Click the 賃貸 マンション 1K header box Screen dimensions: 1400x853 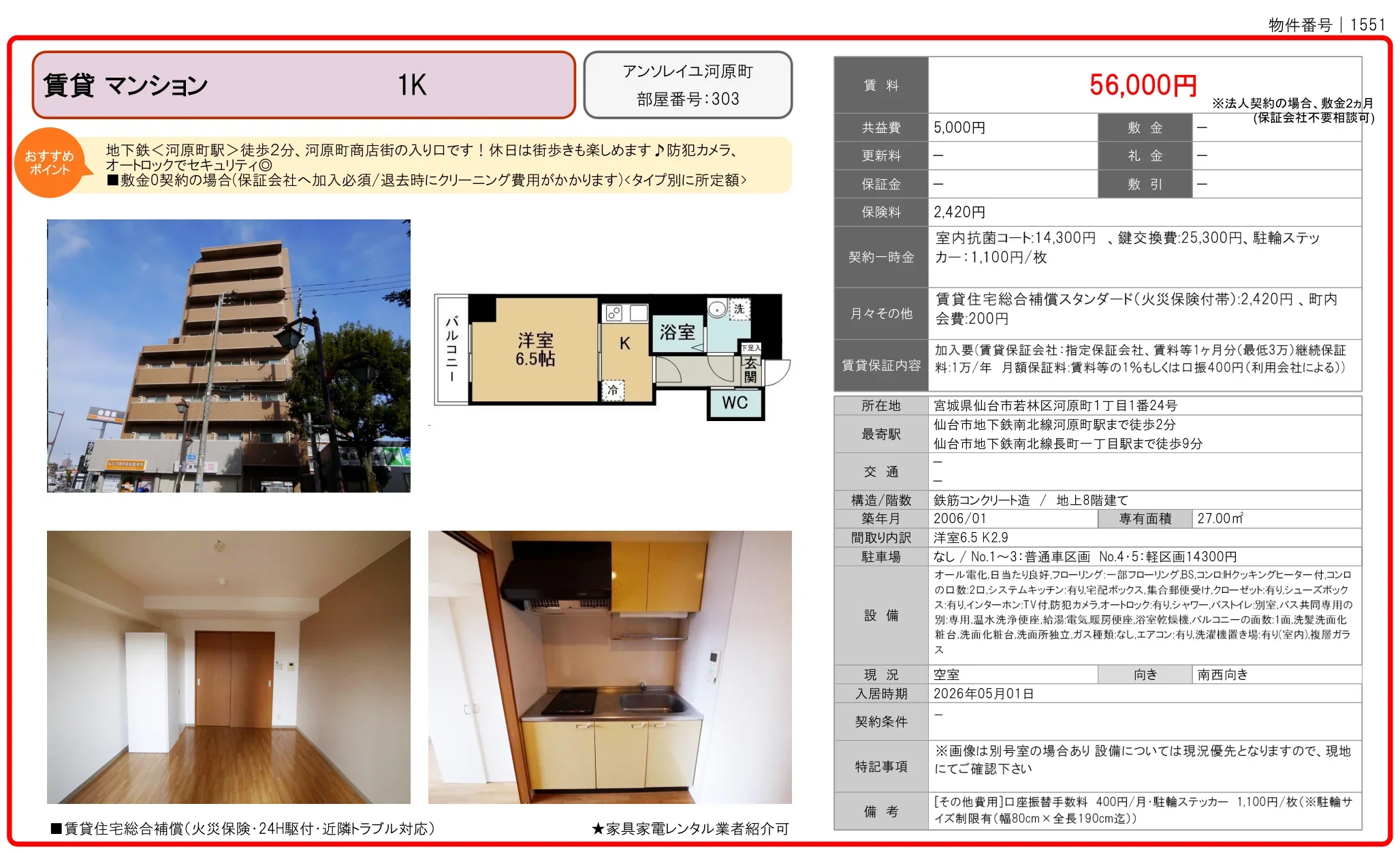coord(304,85)
